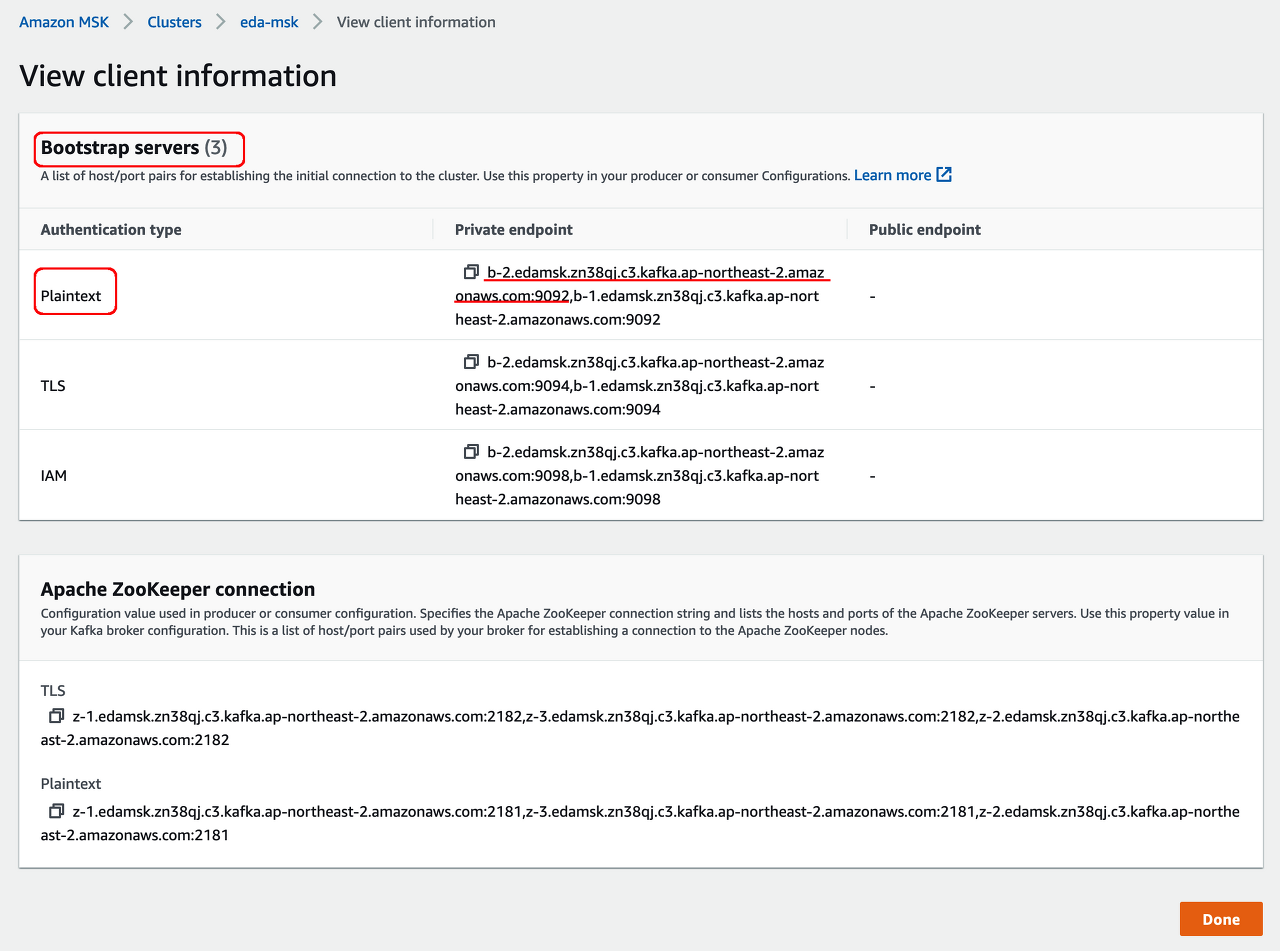Select the Private endpoint column header
The width and height of the screenshot is (1280, 951).
pos(514,229)
